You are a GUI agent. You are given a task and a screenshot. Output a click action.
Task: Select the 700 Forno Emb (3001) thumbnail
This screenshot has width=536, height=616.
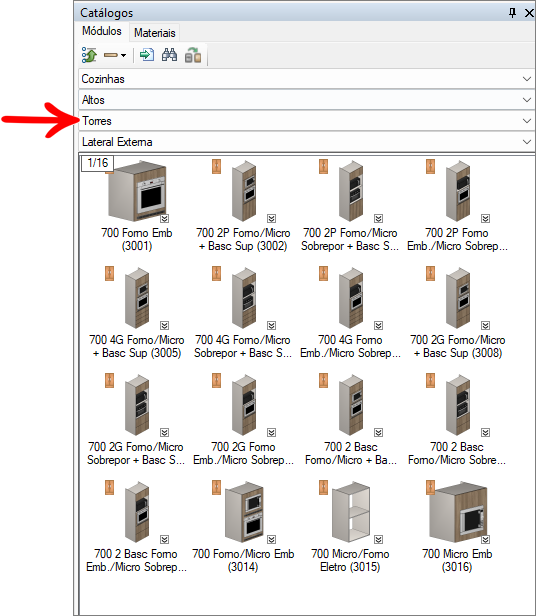click(137, 191)
